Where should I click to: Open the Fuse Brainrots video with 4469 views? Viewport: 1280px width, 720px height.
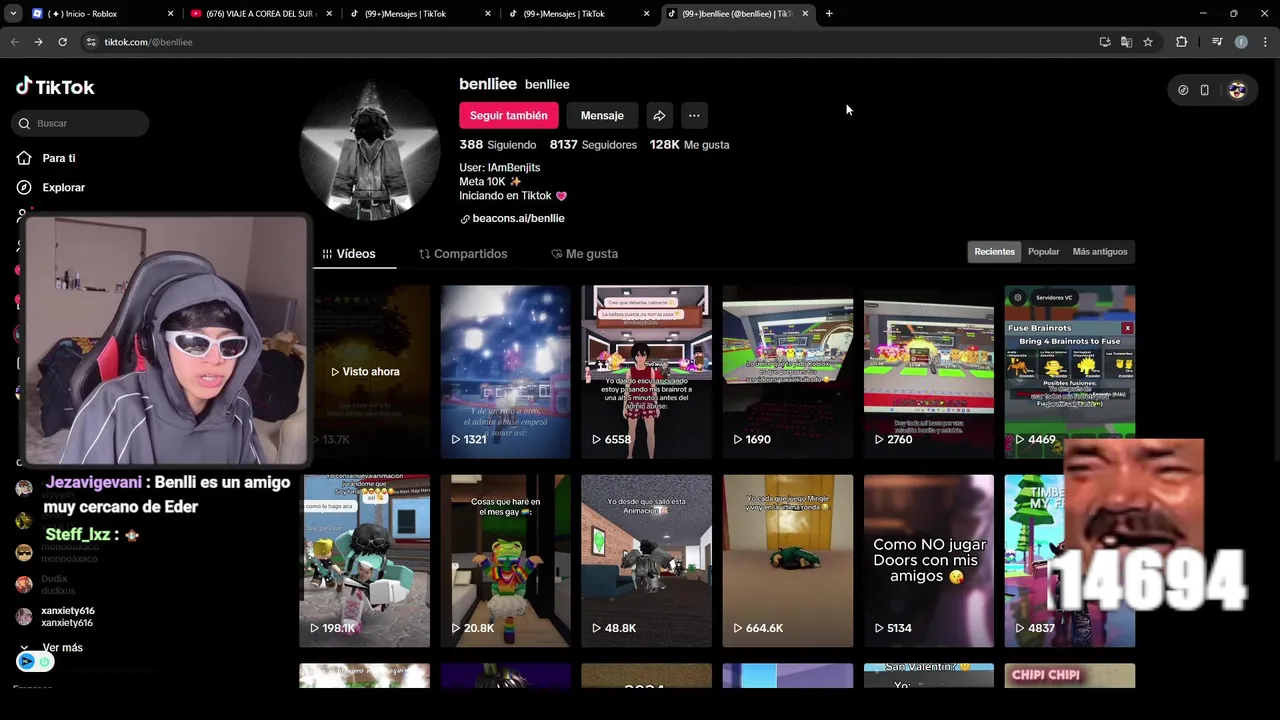coord(1069,372)
